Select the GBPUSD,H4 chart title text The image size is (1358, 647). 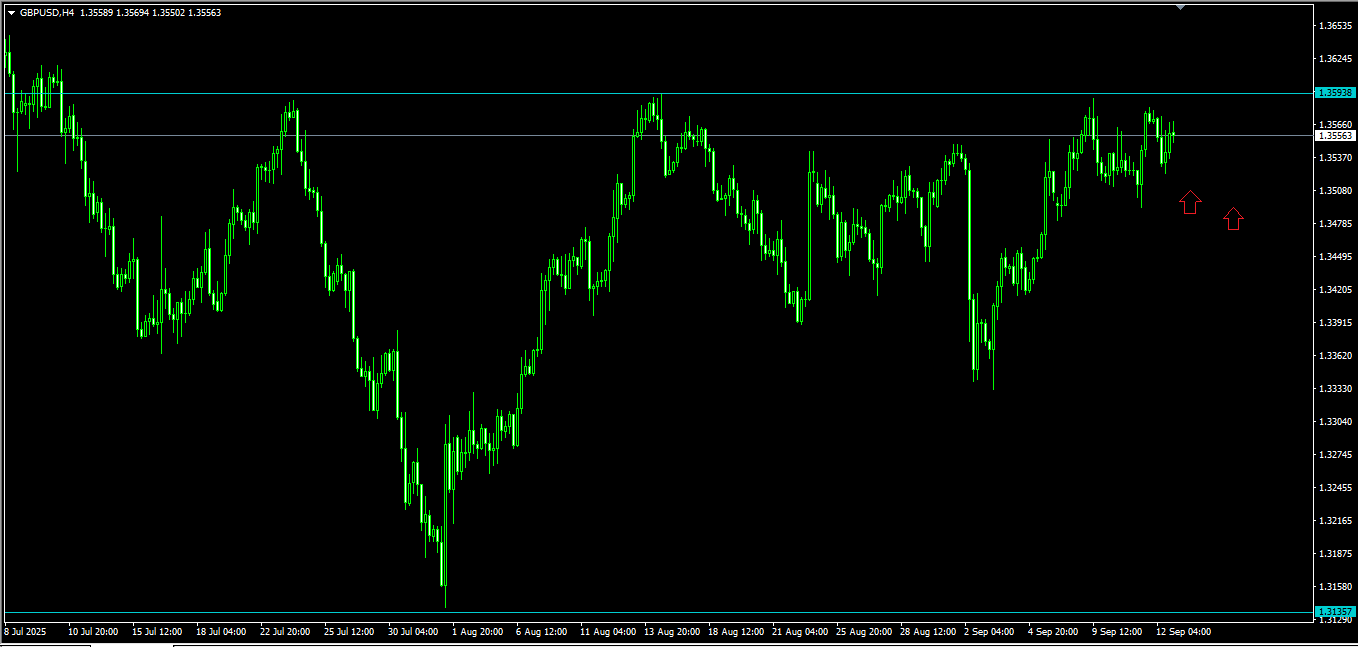pyautogui.click(x=48, y=12)
